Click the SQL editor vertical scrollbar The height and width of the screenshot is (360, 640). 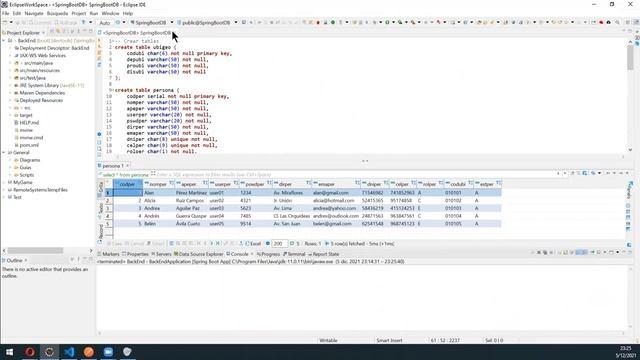pyautogui.click(x=631, y=57)
